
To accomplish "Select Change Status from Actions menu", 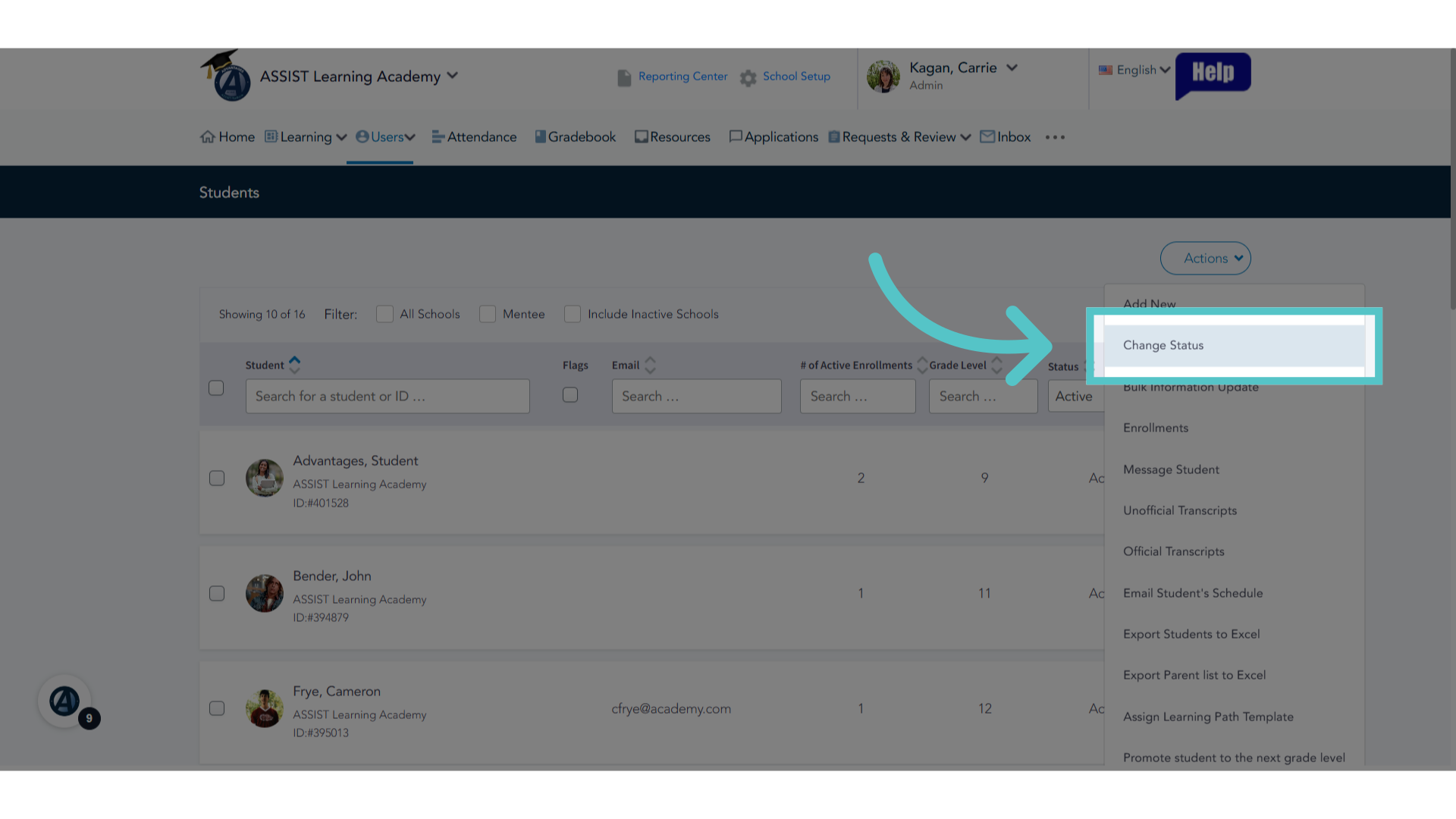I will (x=1235, y=345).
